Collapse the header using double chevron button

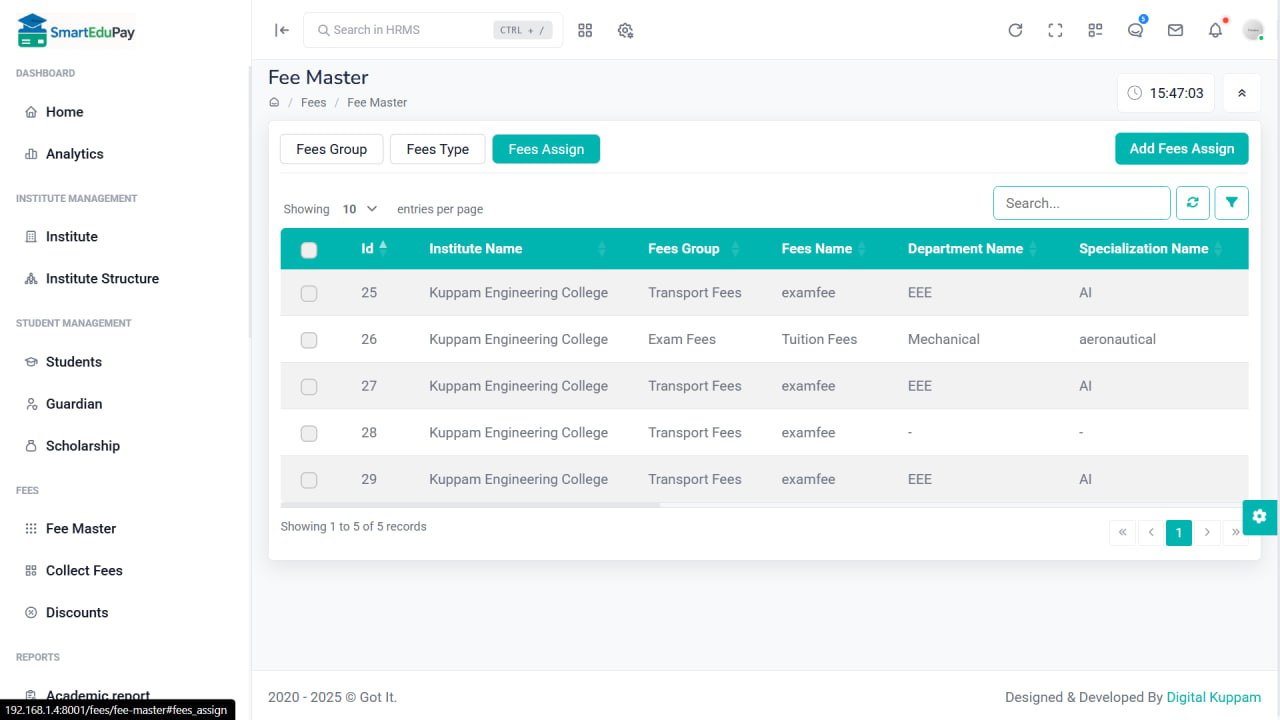coord(1241,93)
